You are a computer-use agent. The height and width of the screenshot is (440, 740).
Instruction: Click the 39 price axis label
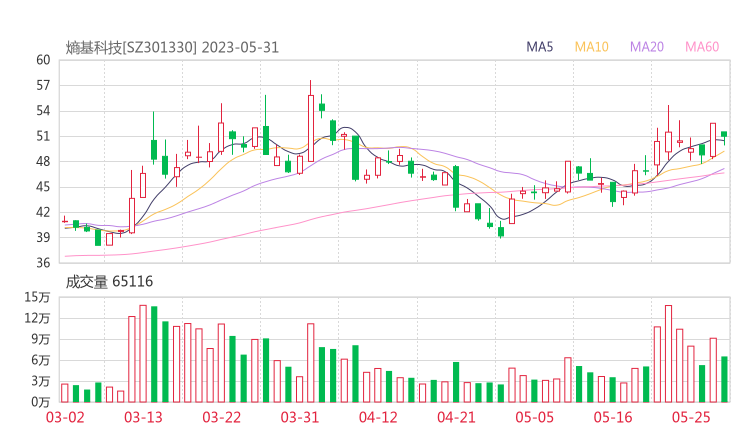(x=43, y=237)
